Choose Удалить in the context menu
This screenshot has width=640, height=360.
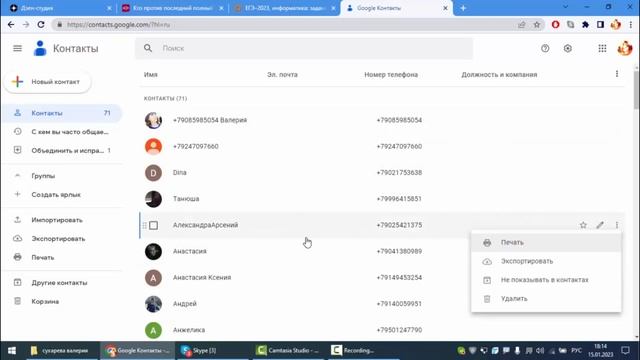pyautogui.click(x=546, y=299)
